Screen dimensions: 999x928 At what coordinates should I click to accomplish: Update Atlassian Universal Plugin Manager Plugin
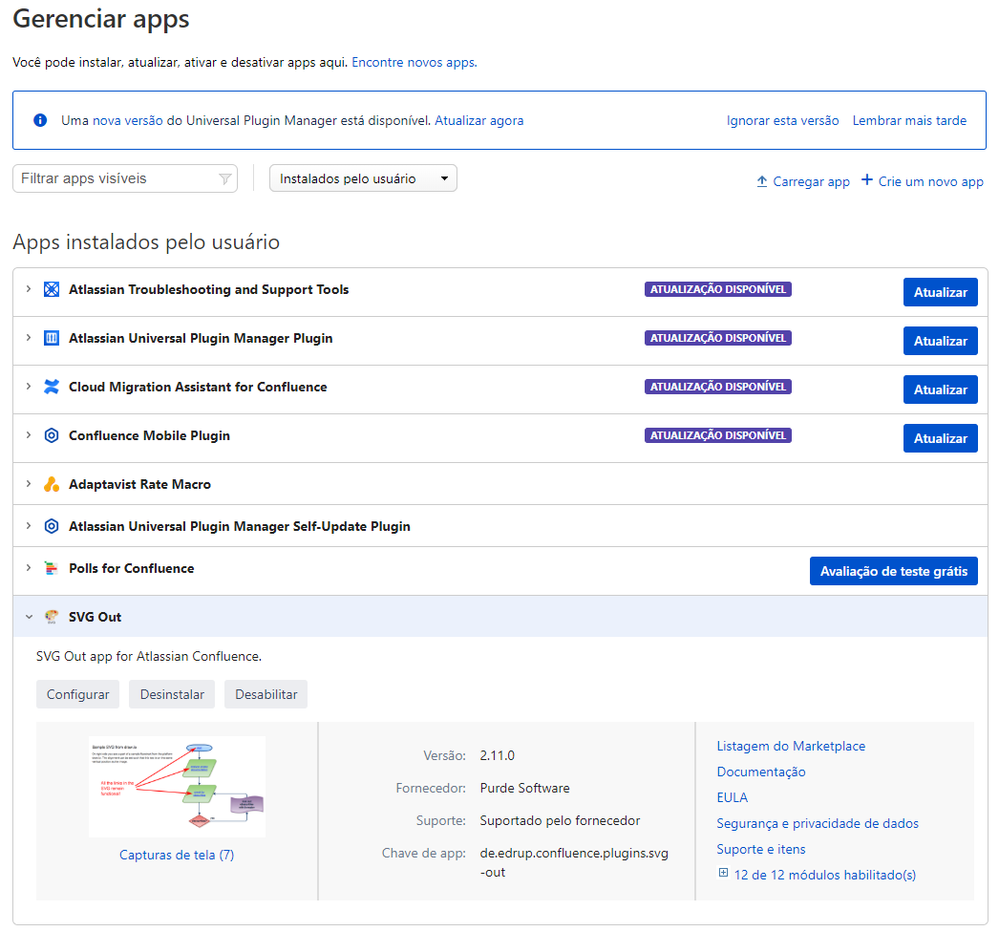940,341
